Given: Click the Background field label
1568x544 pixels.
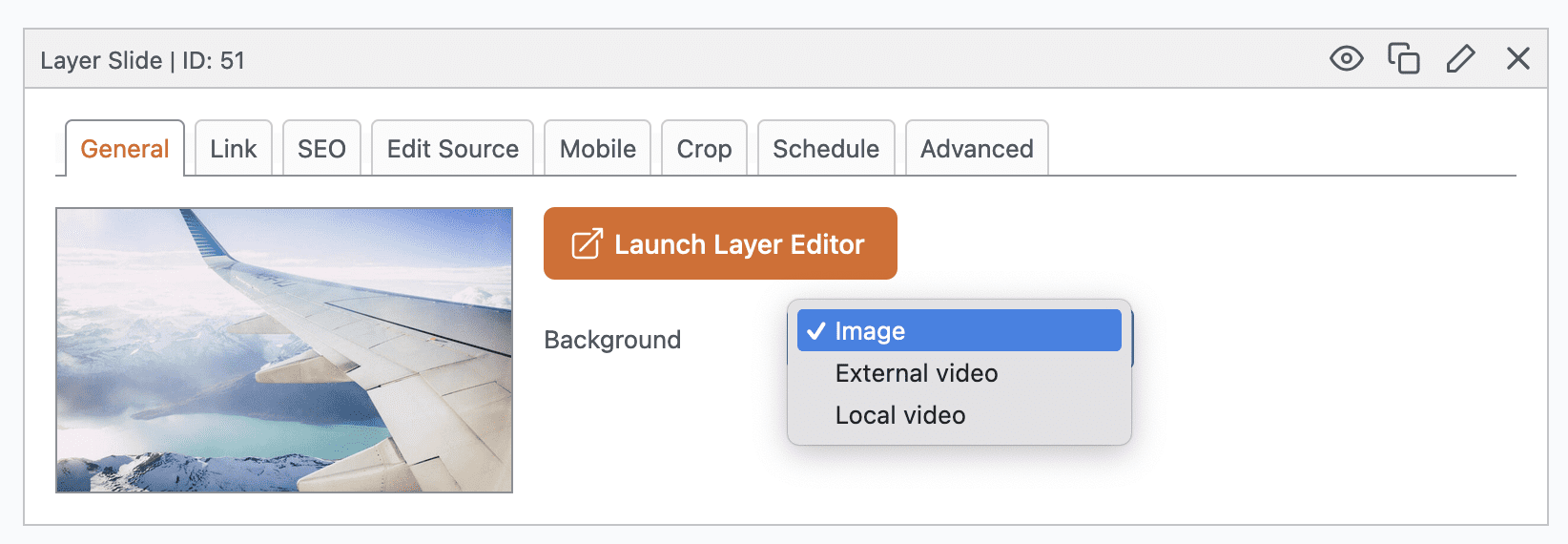Looking at the screenshot, I should click(612, 340).
